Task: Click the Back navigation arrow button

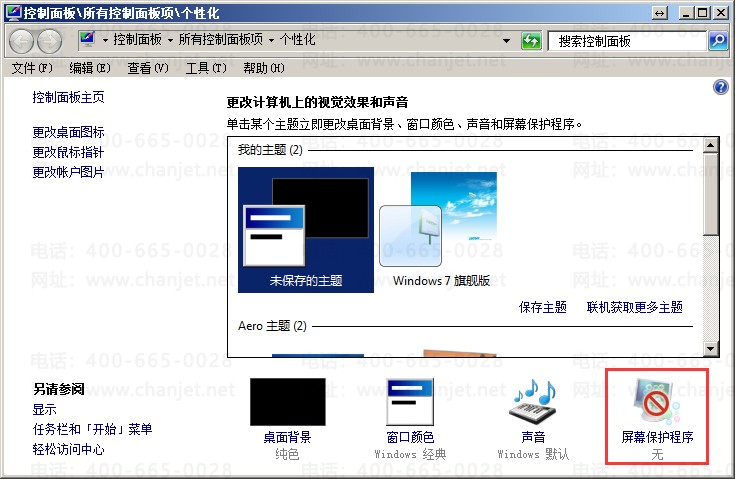Action: click(22, 41)
